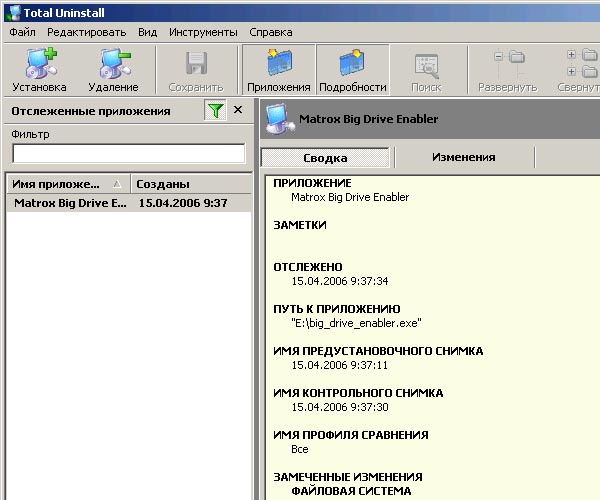Click the pre-install snapshot time 9:37:11
Viewport: 600px width, 500px height.
(x=340, y=365)
